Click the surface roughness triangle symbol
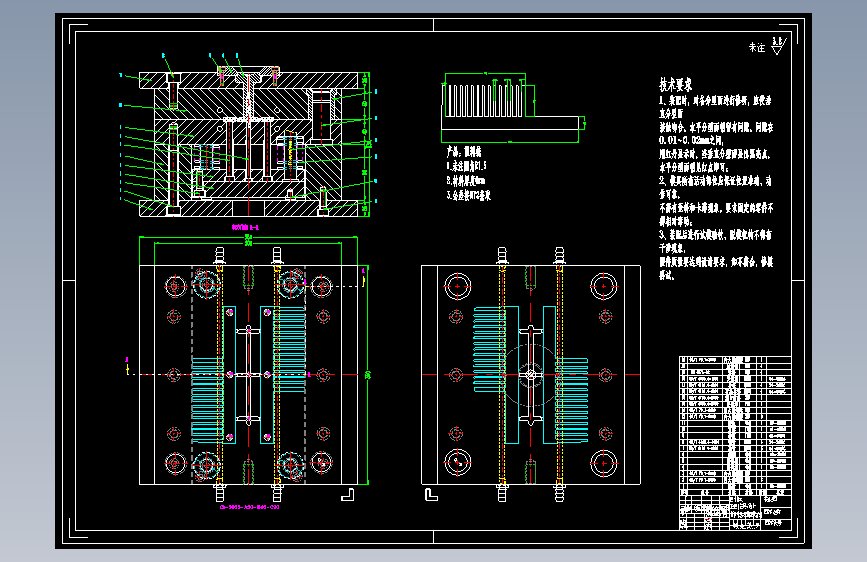867x562 pixels. [779, 45]
